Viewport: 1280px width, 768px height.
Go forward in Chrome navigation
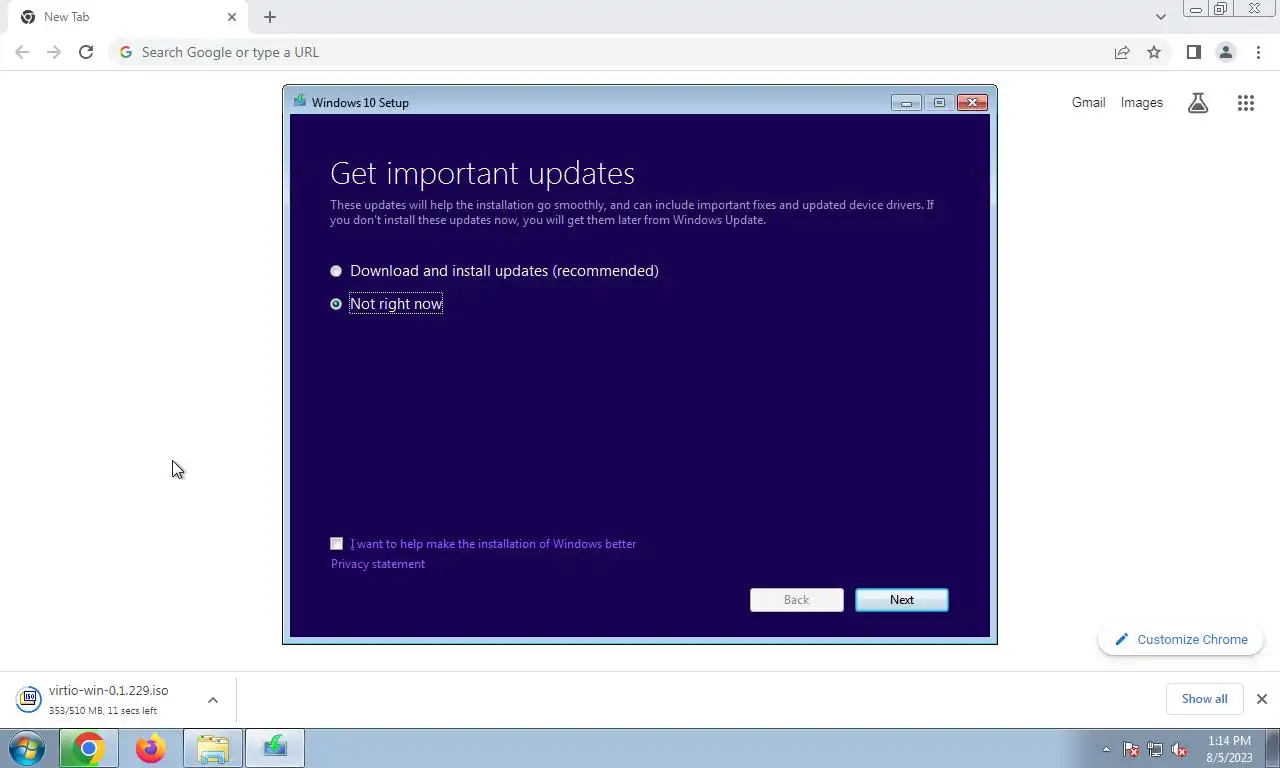pos(54,52)
